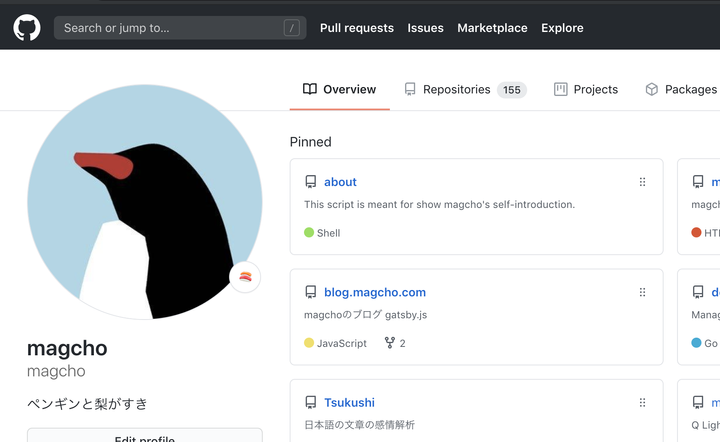Viewport: 720px width, 442px height.
Task: Click the 155 repositories counter badge
Action: coord(512,90)
